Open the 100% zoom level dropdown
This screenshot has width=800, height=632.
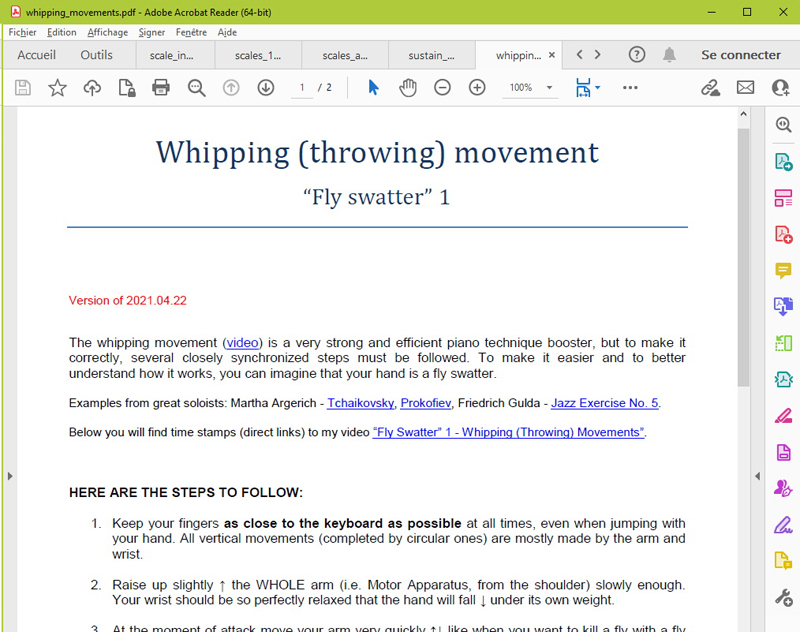(530, 88)
